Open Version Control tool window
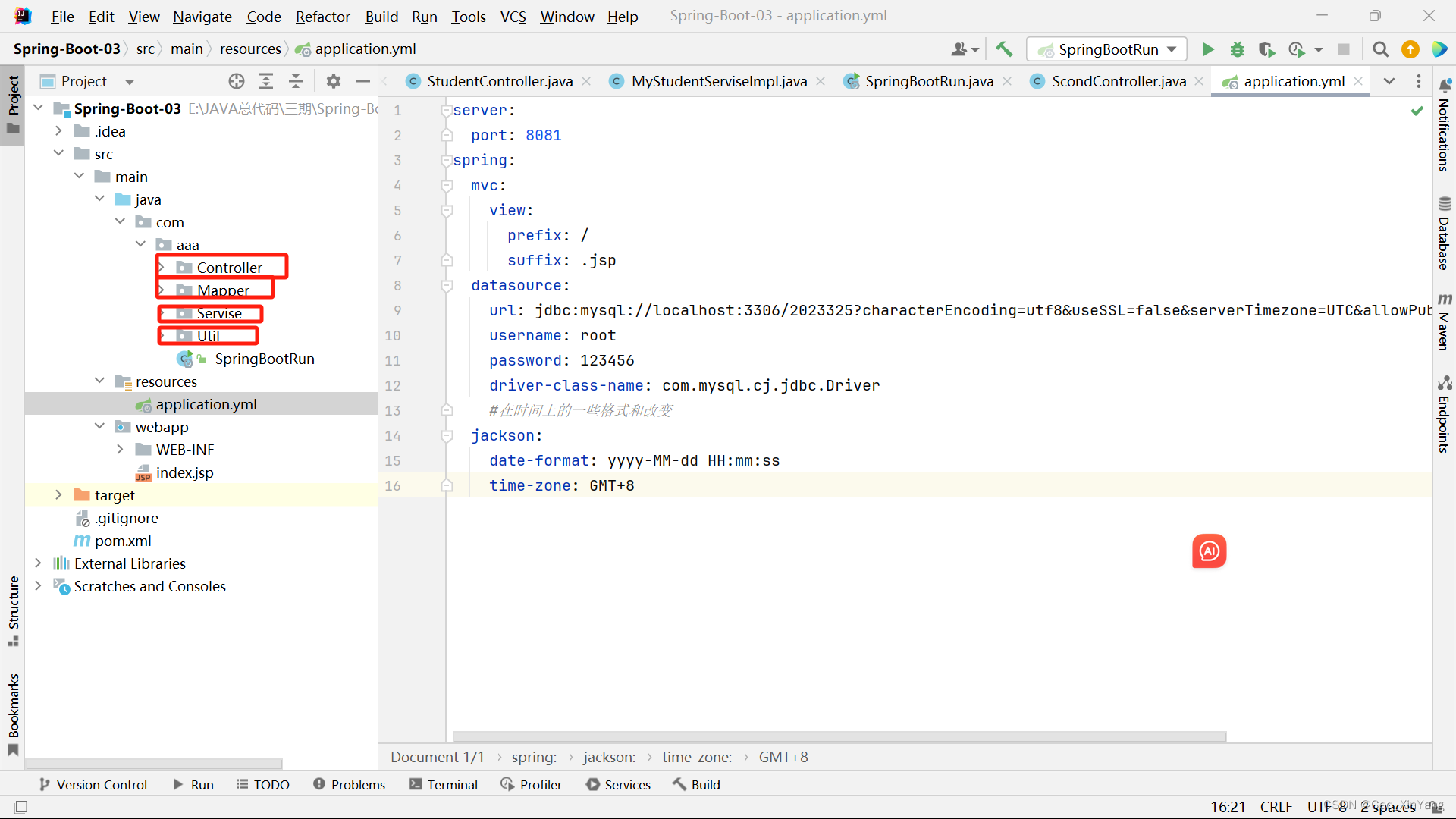Viewport: 1456px width, 819px height. 93,785
